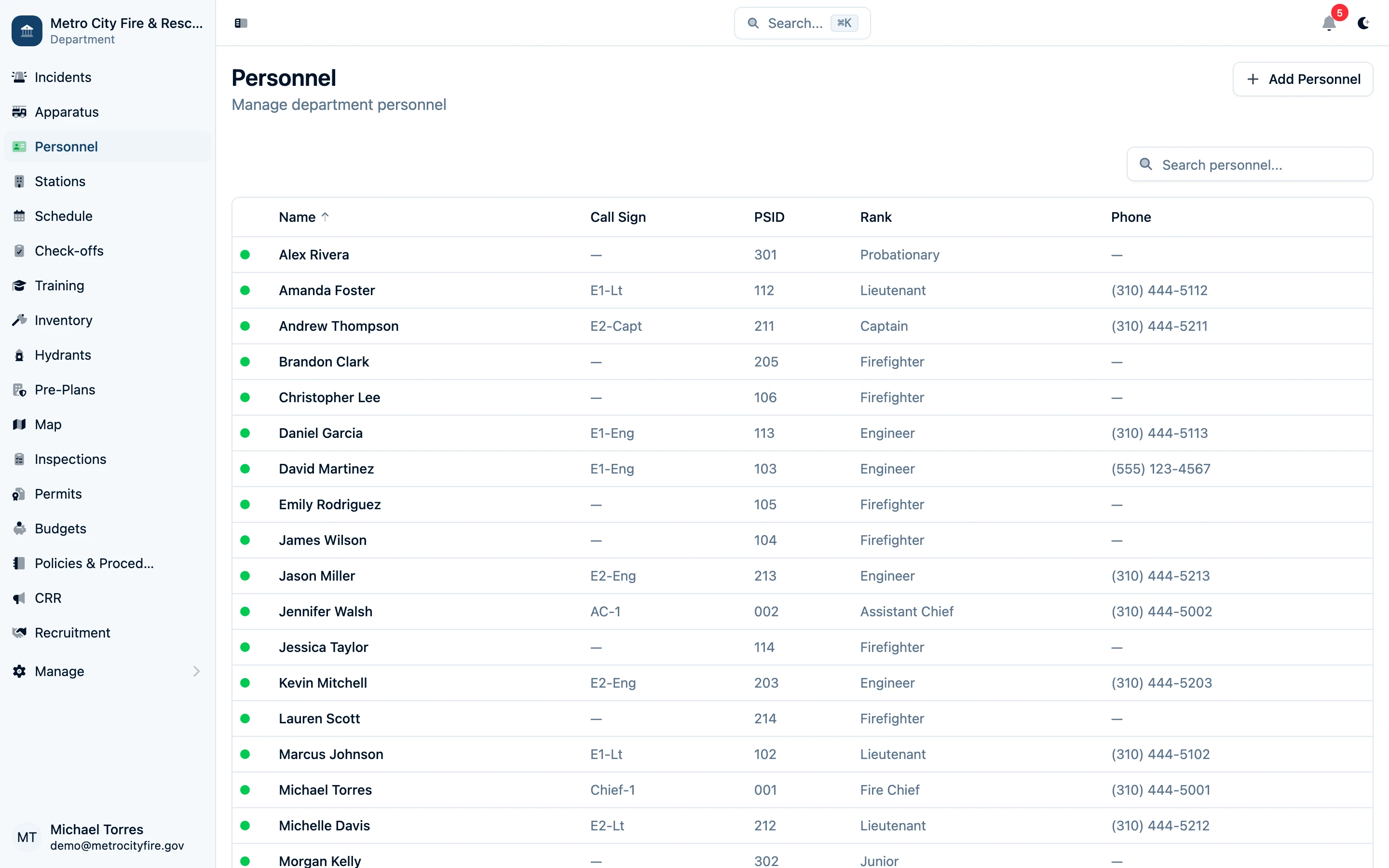Image resolution: width=1389 pixels, height=868 pixels.
Task: Click the Add Personnel button
Action: pyautogui.click(x=1303, y=79)
